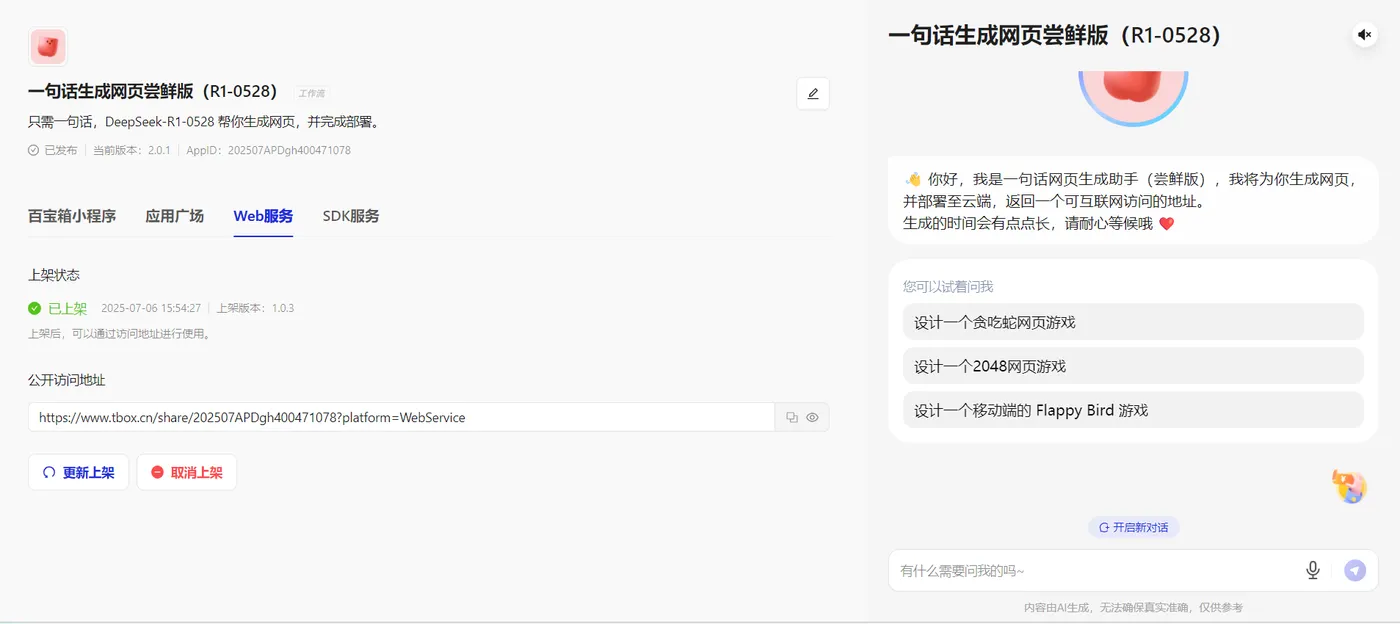The height and width of the screenshot is (624, 1400).
Task: Choose the Flappy Bird game suggestion
Action: [x=1133, y=410]
